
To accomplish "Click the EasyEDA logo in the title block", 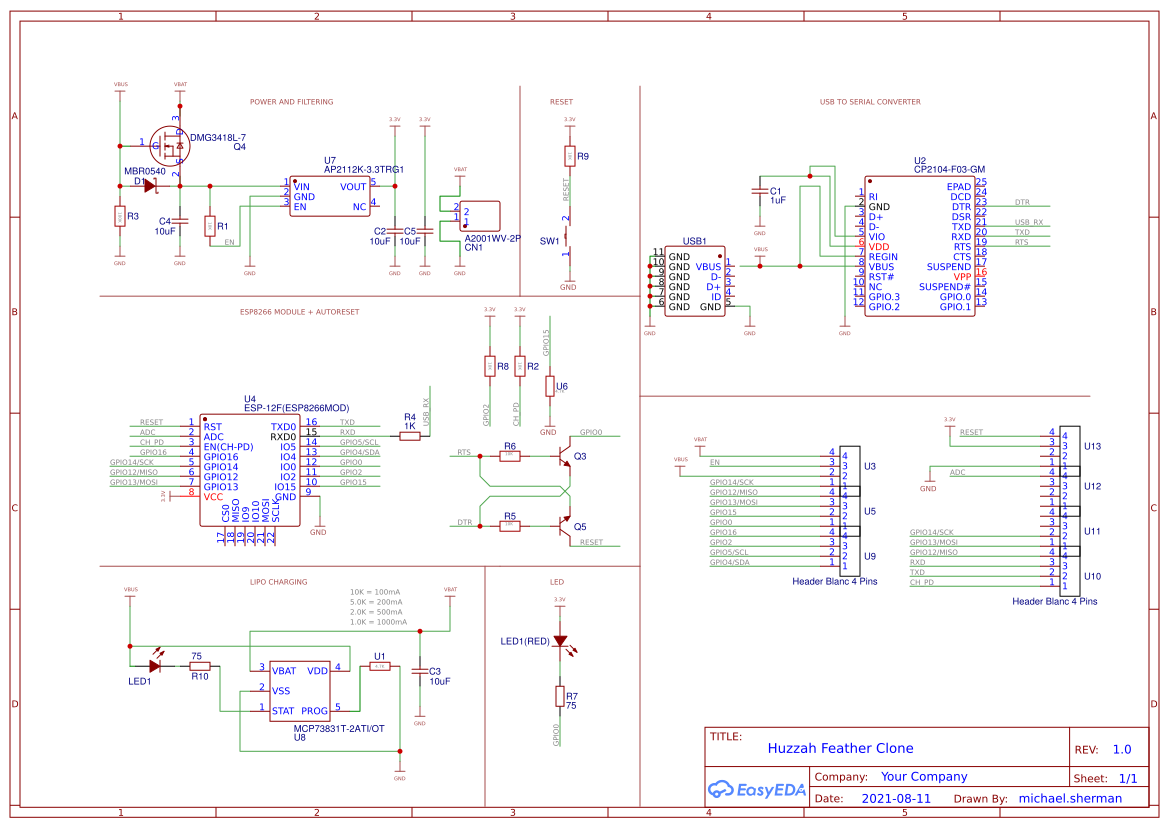I will (x=757, y=789).
